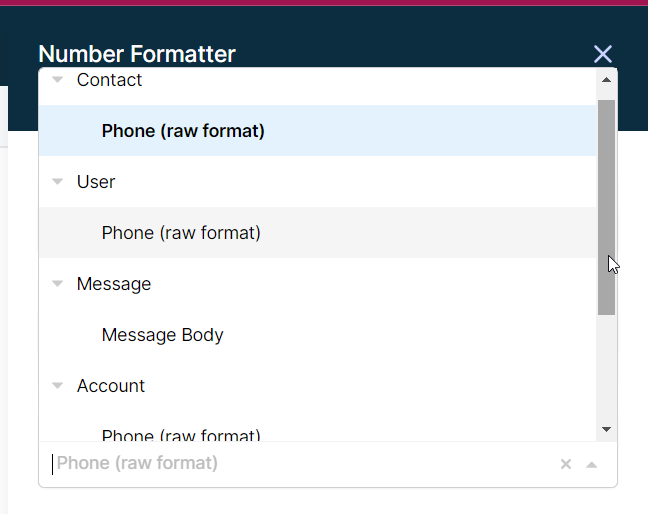Click the Contact group label
The width and height of the screenshot is (648, 514).
(x=109, y=80)
